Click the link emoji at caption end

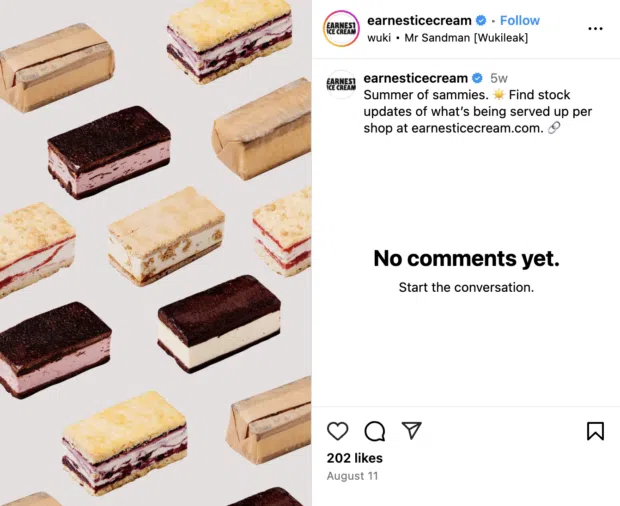554,130
